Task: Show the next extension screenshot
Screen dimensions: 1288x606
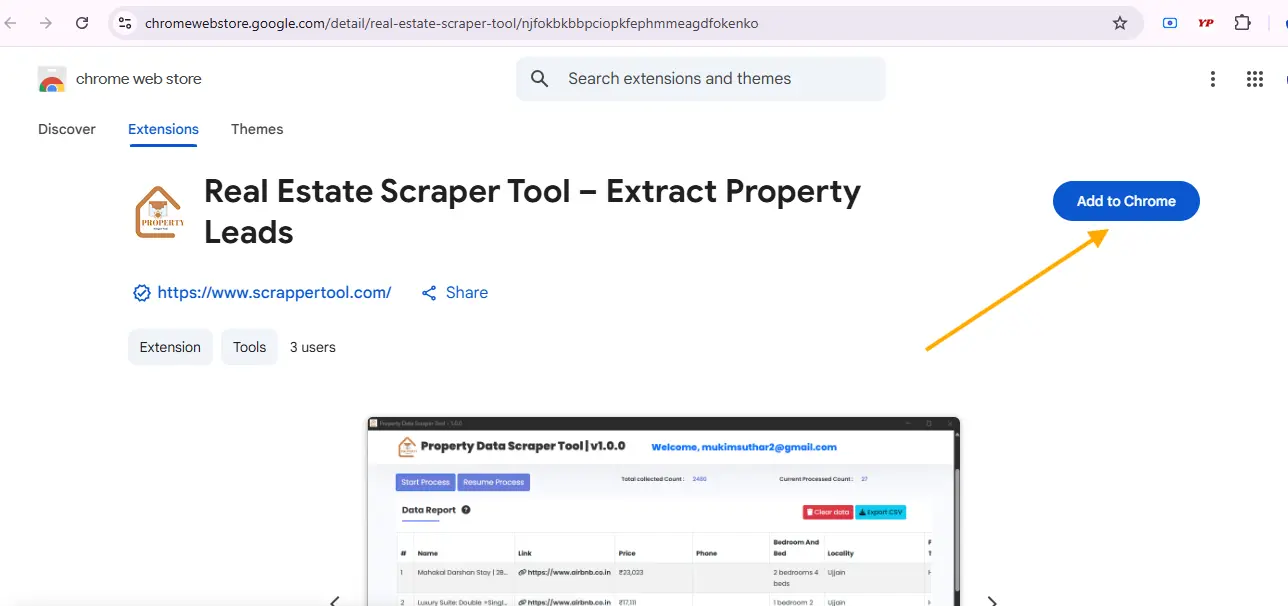Action: 991,600
